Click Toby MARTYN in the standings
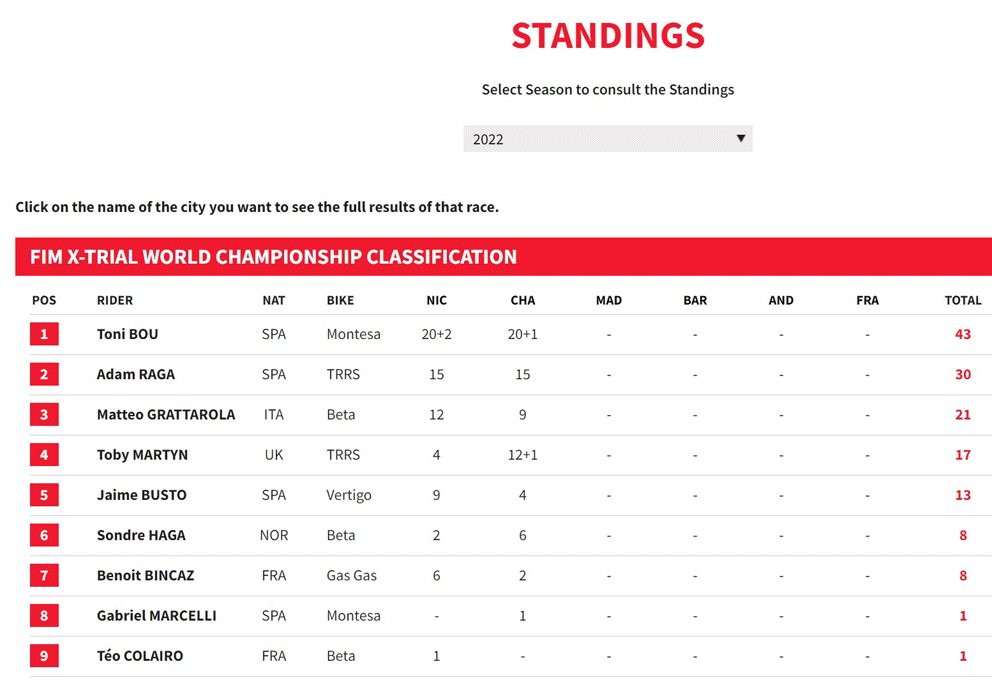The width and height of the screenshot is (992, 694). point(142,455)
